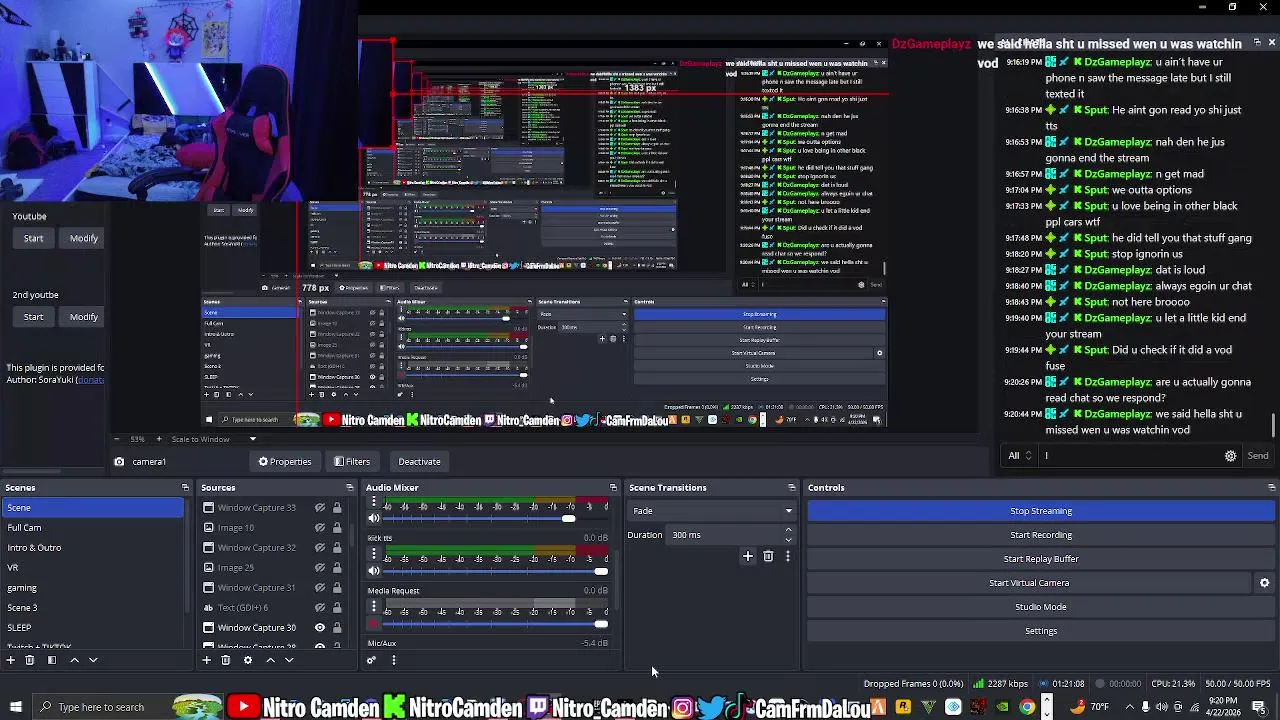Pop out the Controls dock icon
Screen dimensions: 1280x720
pos(1271,488)
